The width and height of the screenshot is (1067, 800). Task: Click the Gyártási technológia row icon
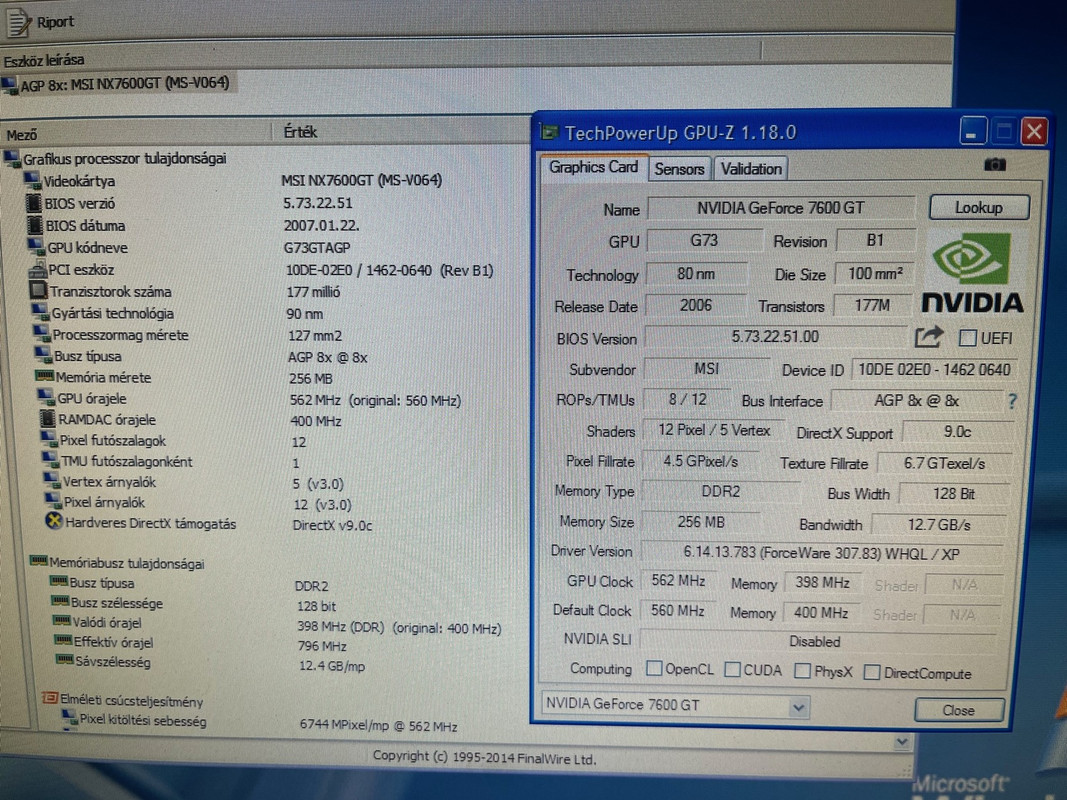(x=41, y=312)
